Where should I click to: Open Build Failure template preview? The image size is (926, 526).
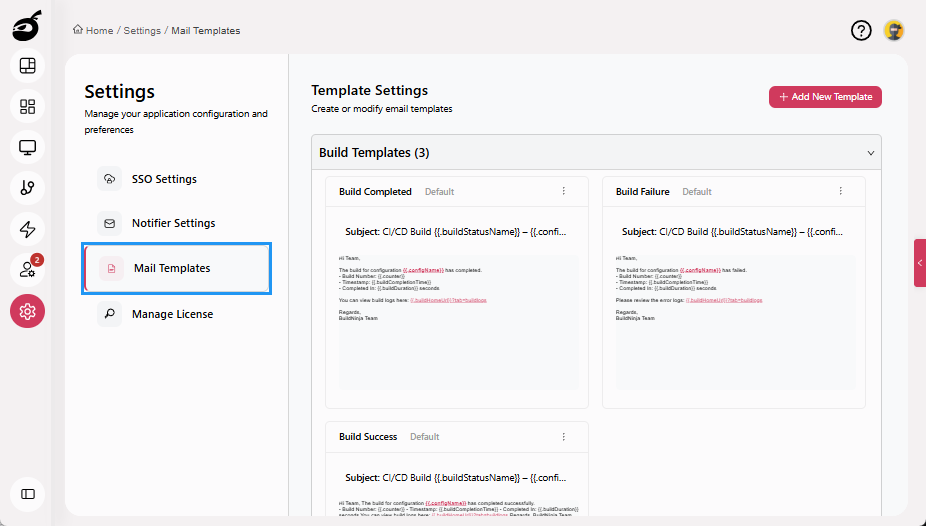tap(734, 322)
